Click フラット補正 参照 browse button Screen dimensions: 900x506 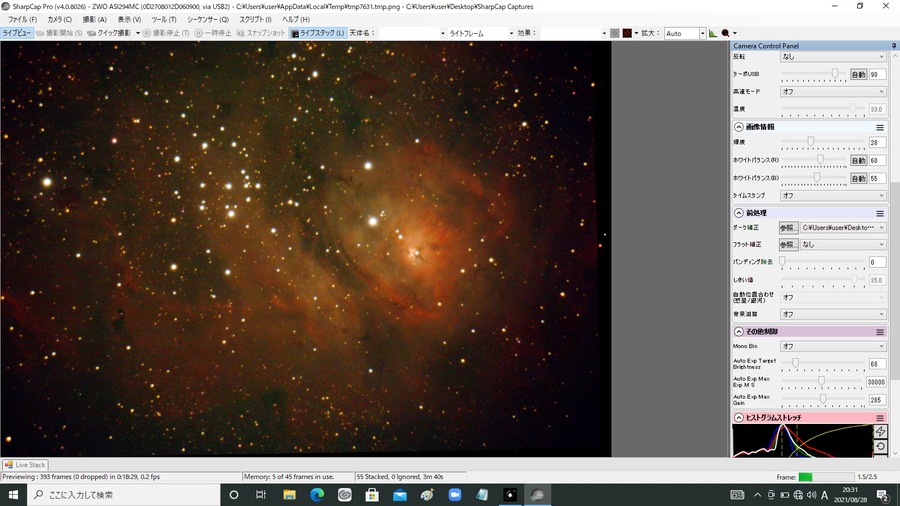(788, 244)
